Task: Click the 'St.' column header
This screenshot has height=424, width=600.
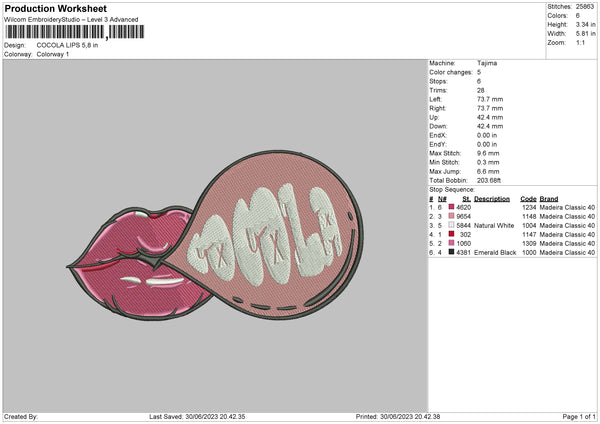Action: point(466,199)
